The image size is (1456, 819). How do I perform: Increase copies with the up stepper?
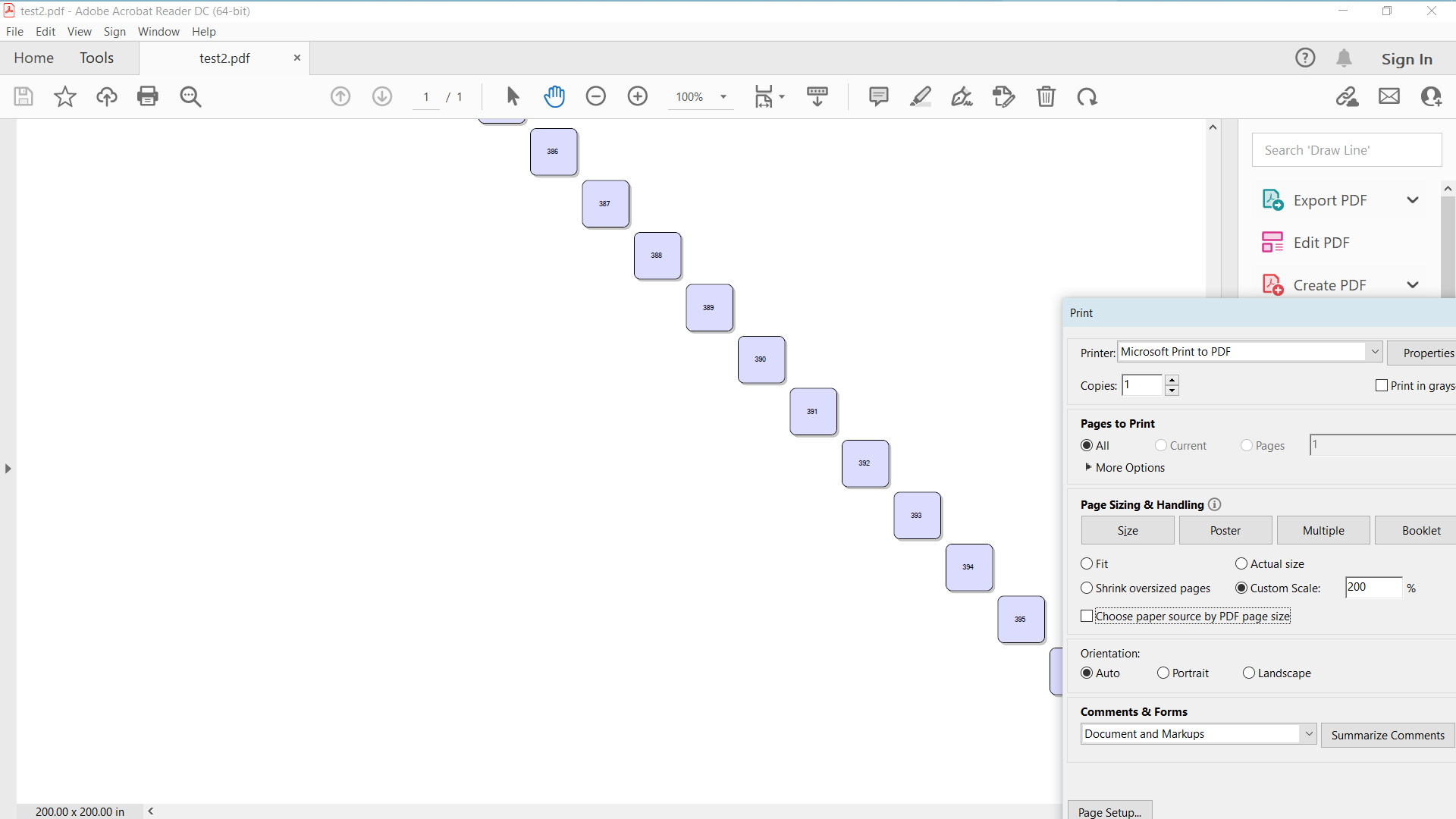click(x=1172, y=380)
